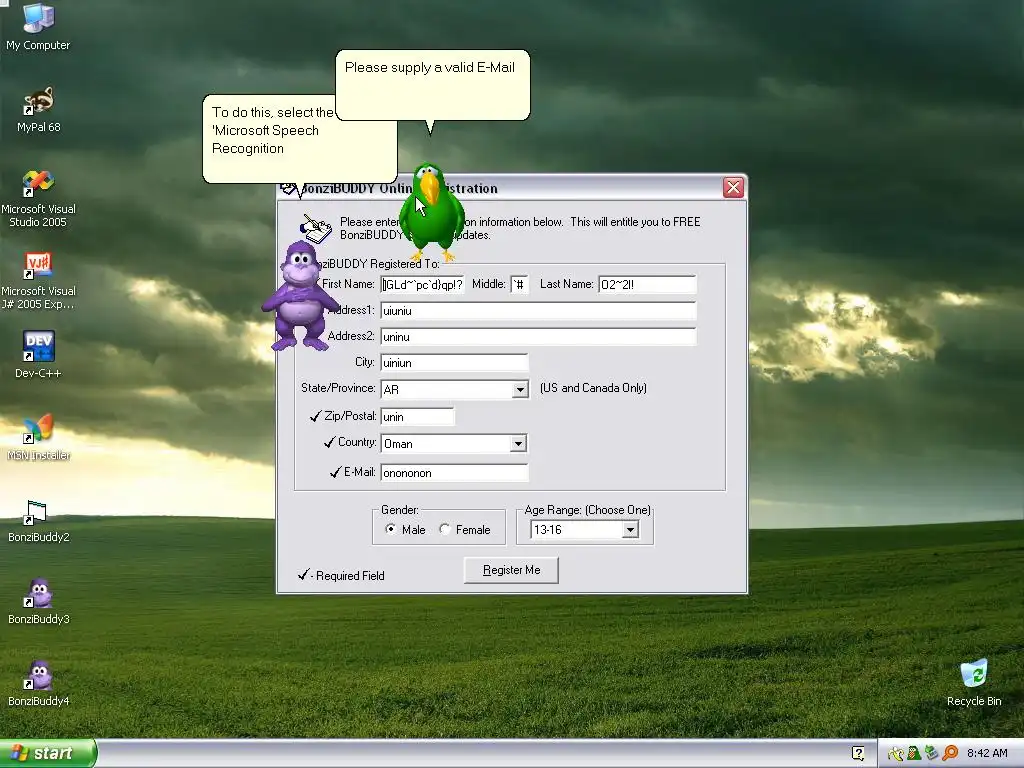Select the BonziBuddy2 desktop shortcut
The image size is (1024, 768).
coord(38,520)
